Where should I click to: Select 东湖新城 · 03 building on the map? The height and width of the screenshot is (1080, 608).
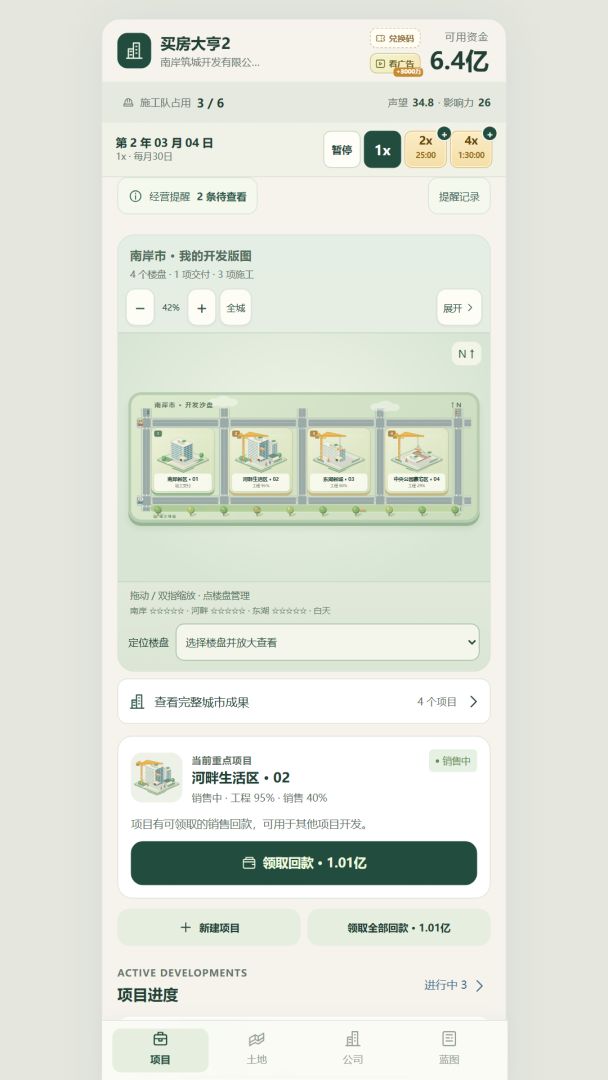339,460
